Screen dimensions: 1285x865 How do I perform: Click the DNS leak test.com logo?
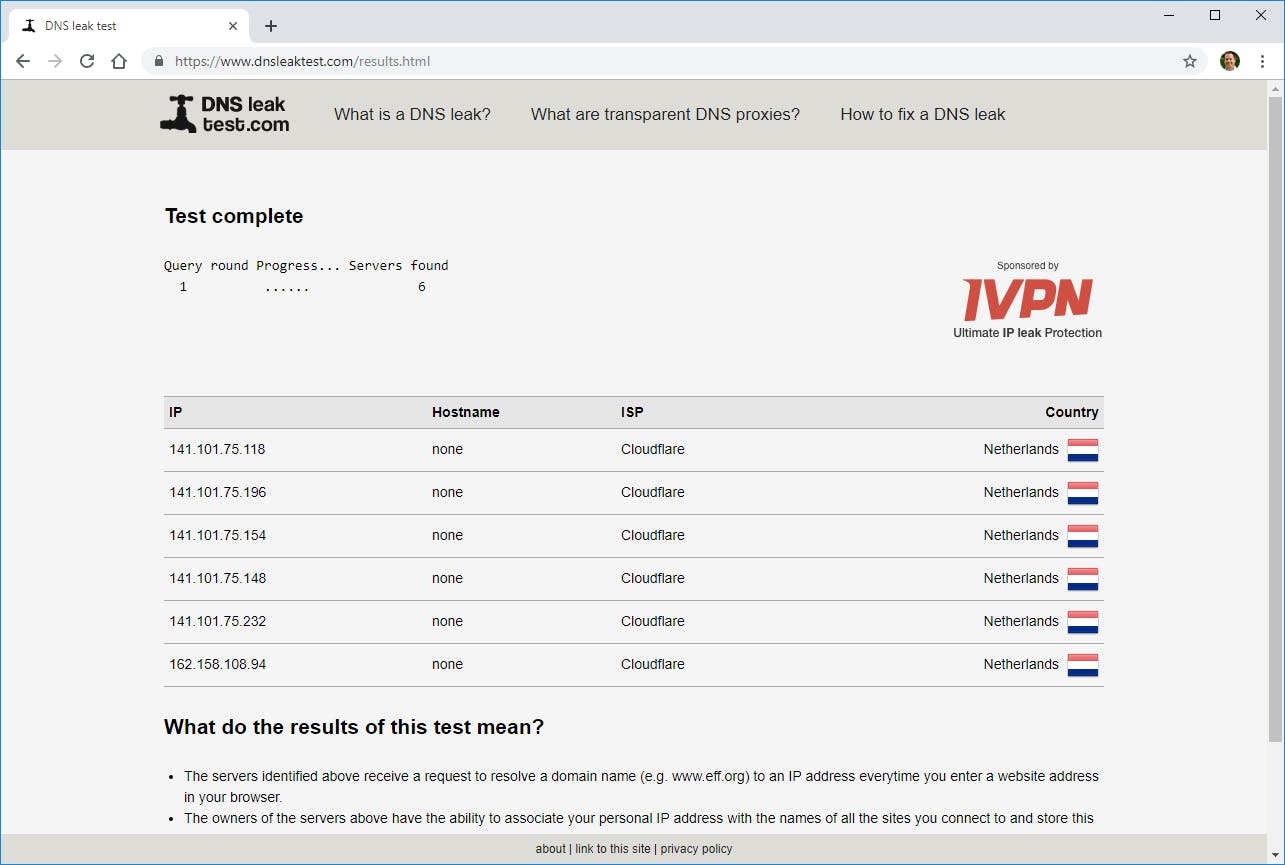(x=225, y=114)
